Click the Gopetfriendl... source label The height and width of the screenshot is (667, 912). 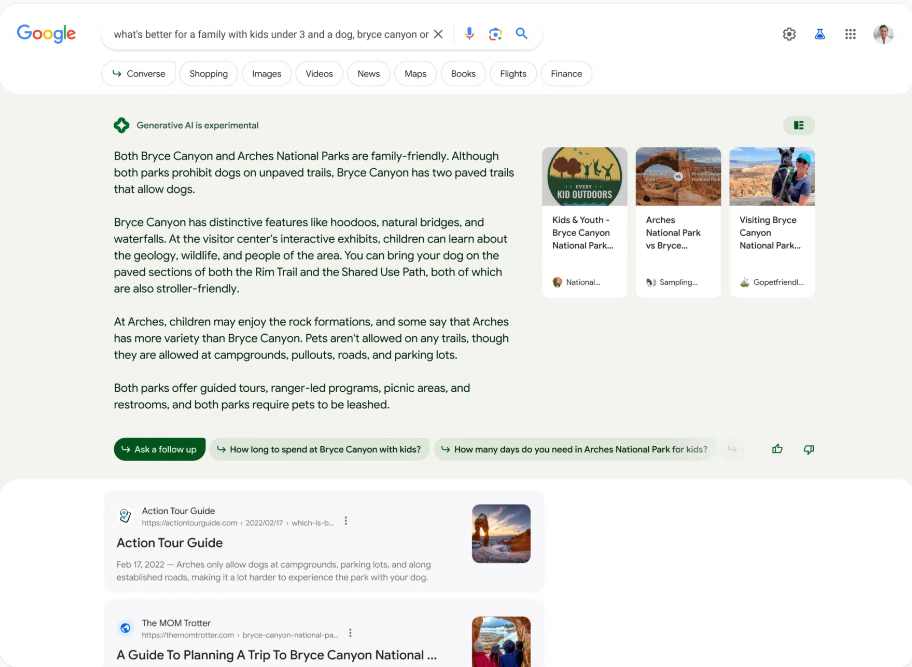(x=778, y=282)
